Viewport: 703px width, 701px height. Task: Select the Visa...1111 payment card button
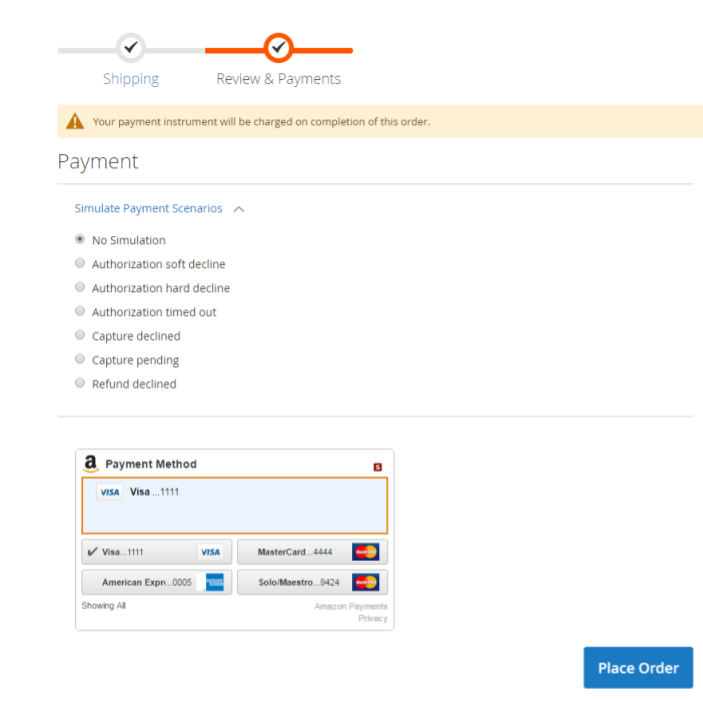pos(156,552)
